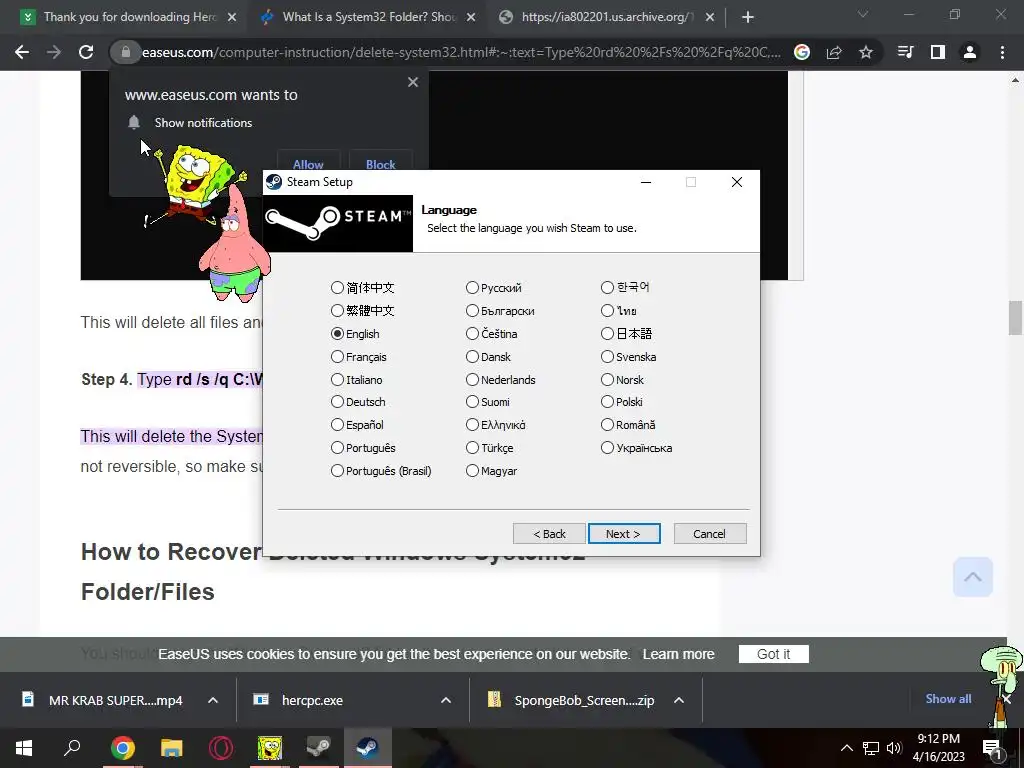Open taskbar search magnifier

click(x=72, y=748)
